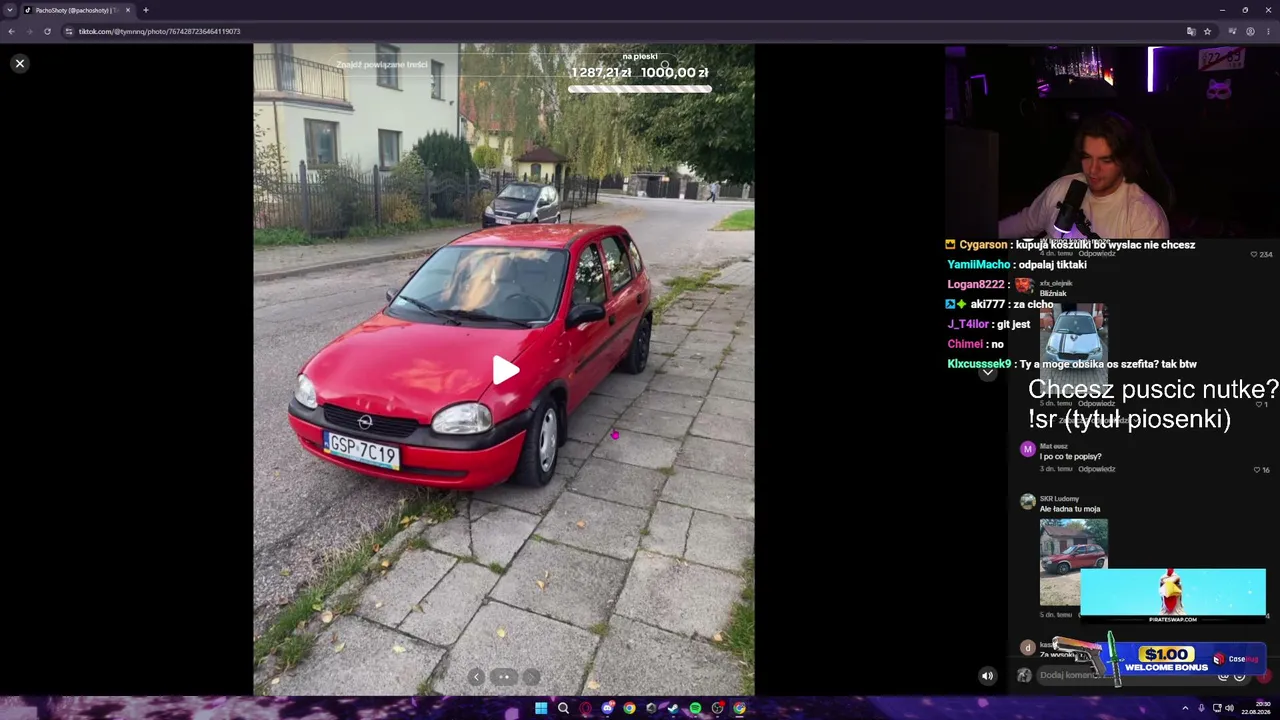Screen dimensions: 1280x720
Task: Open the Chrome profile menu
Action: 1250,31
